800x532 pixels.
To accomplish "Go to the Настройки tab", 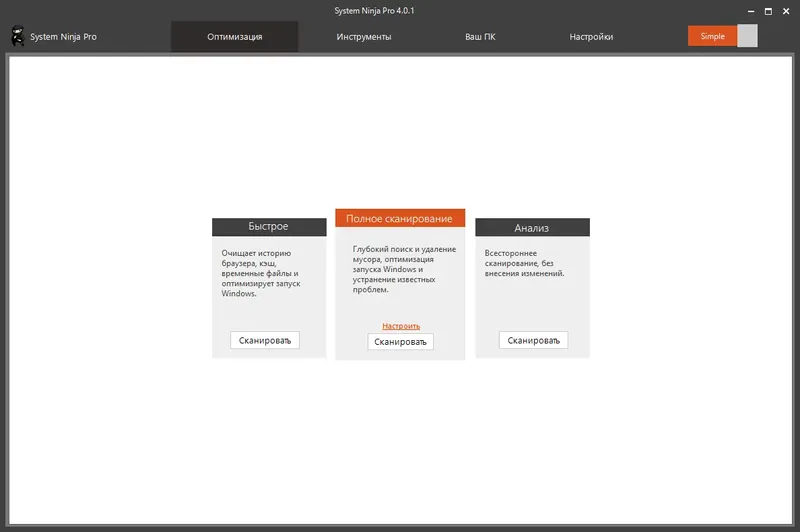I will tap(591, 37).
